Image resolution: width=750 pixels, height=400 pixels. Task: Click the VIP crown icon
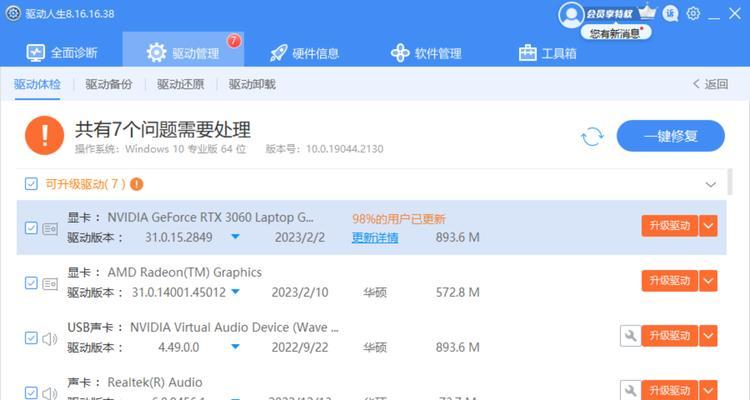tap(647, 11)
